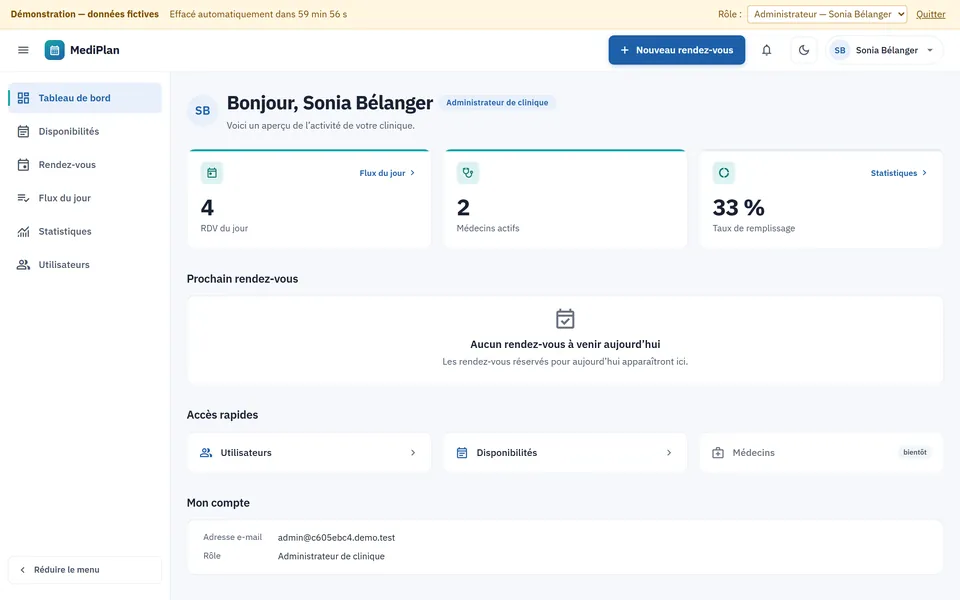Click the Utilisateurs quick access people icon
The width and height of the screenshot is (960, 600).
(206, 452)
